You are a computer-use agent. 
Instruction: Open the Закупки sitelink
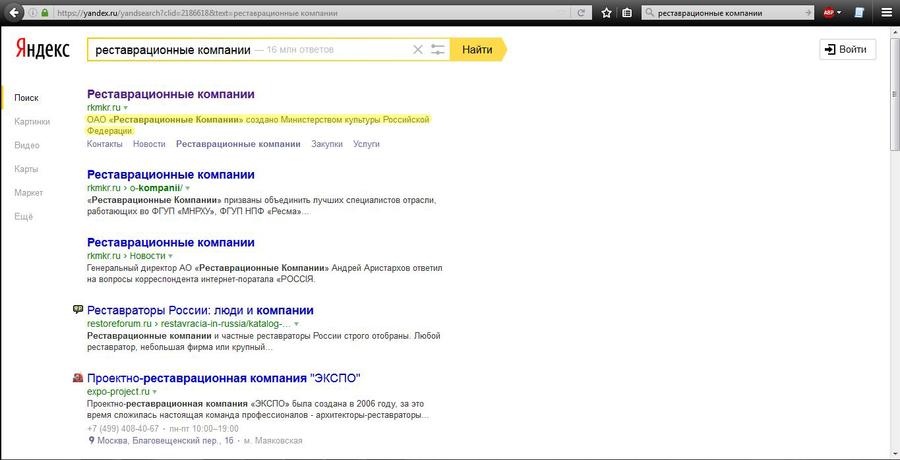click(327, 144)
